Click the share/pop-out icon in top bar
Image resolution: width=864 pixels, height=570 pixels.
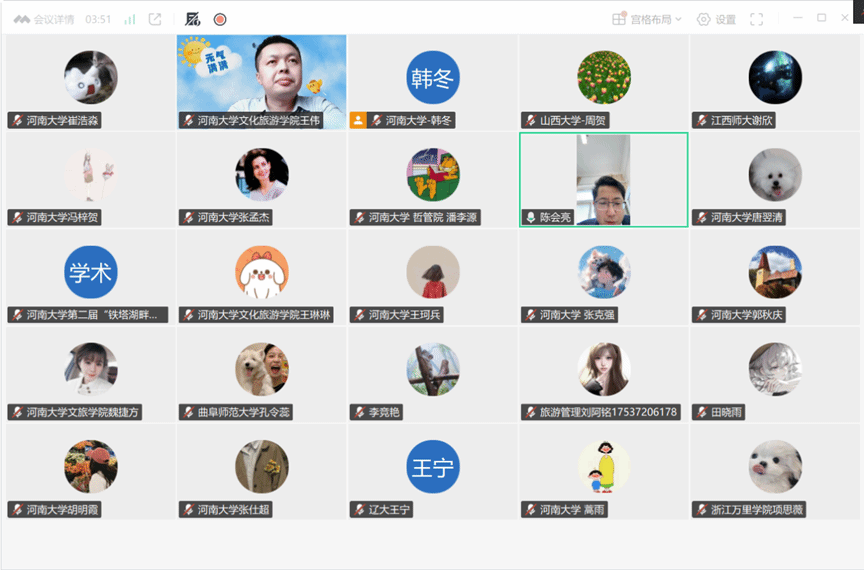155,19
